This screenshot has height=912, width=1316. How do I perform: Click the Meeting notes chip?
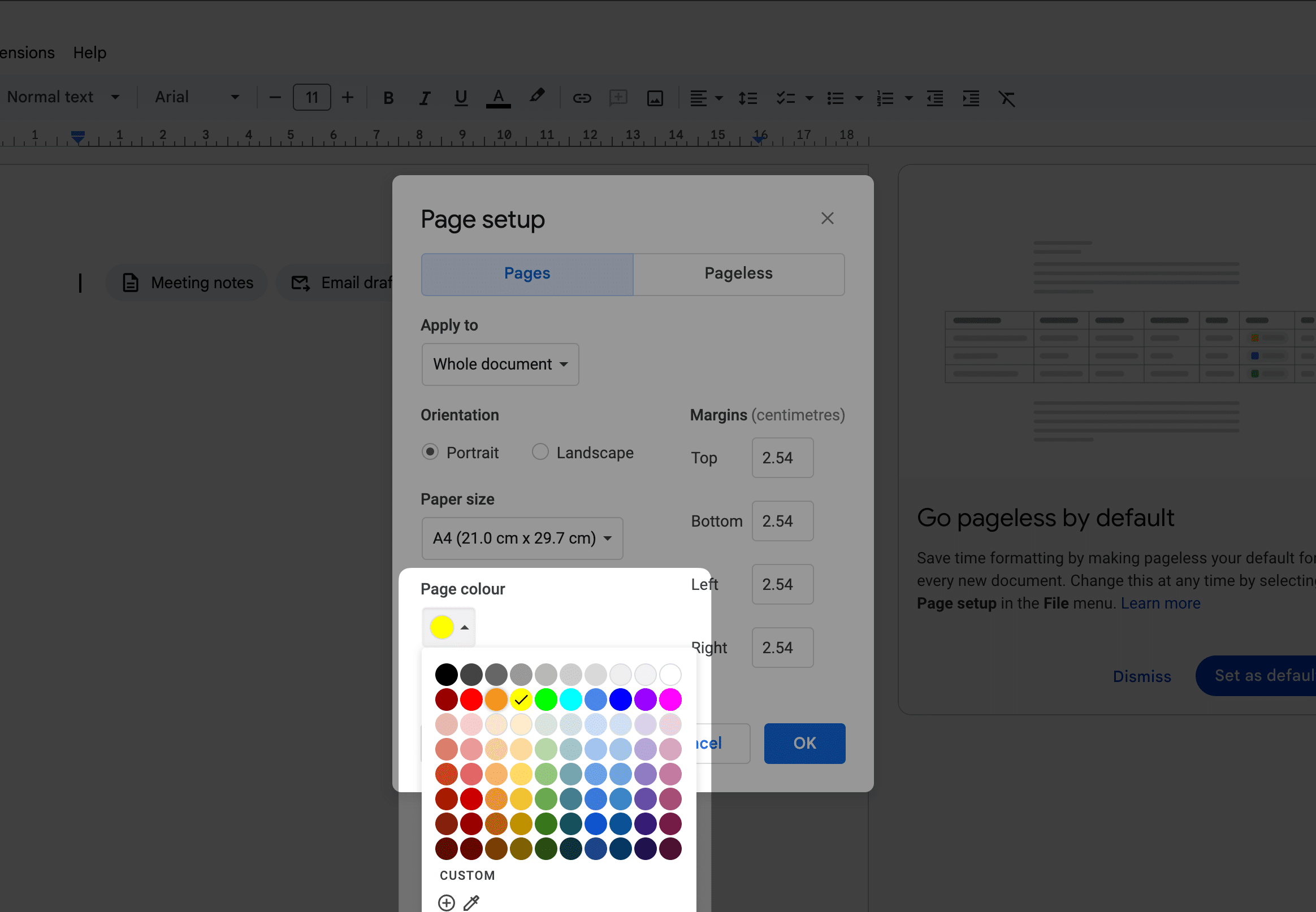[x=187, y=283]
